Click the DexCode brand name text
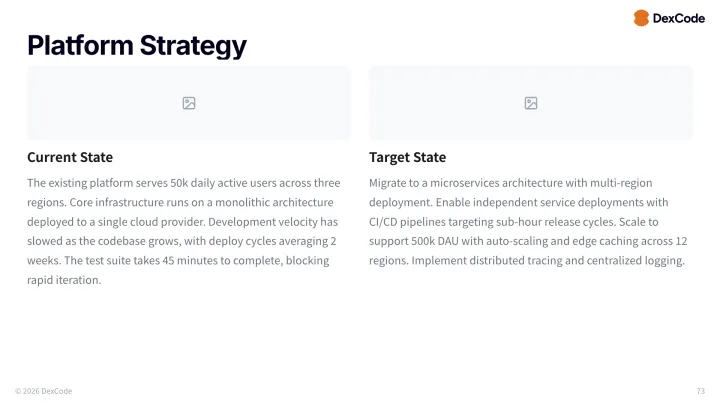 tap(678, 18)
